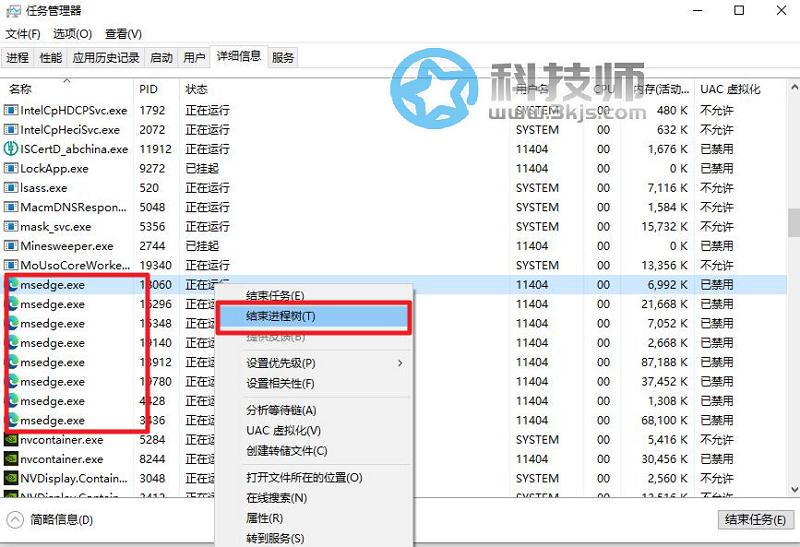
Task: Click the 结束任务(E) button at bottom right
Action: tap(755, 520)
